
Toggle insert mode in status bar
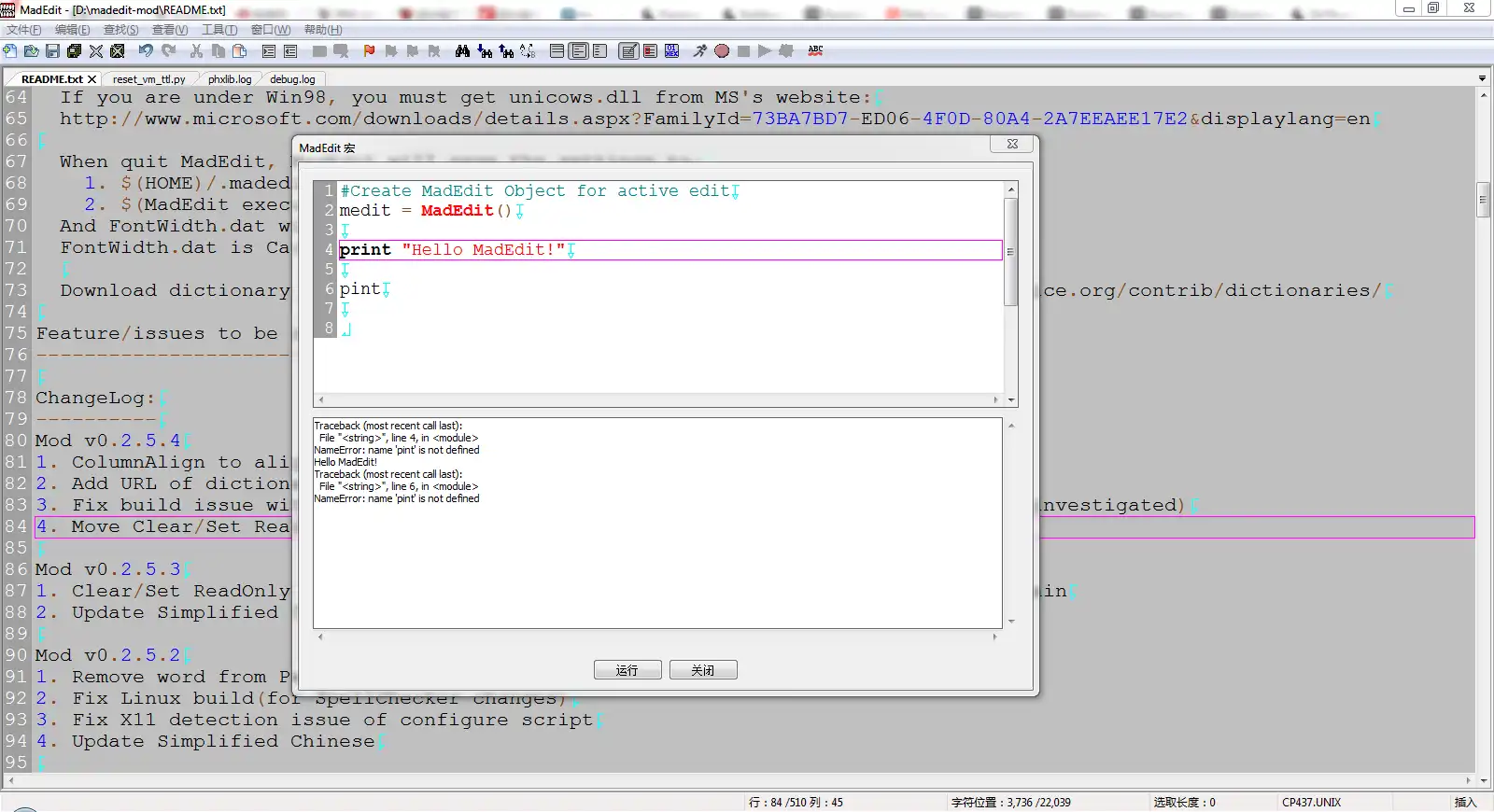1465,803
